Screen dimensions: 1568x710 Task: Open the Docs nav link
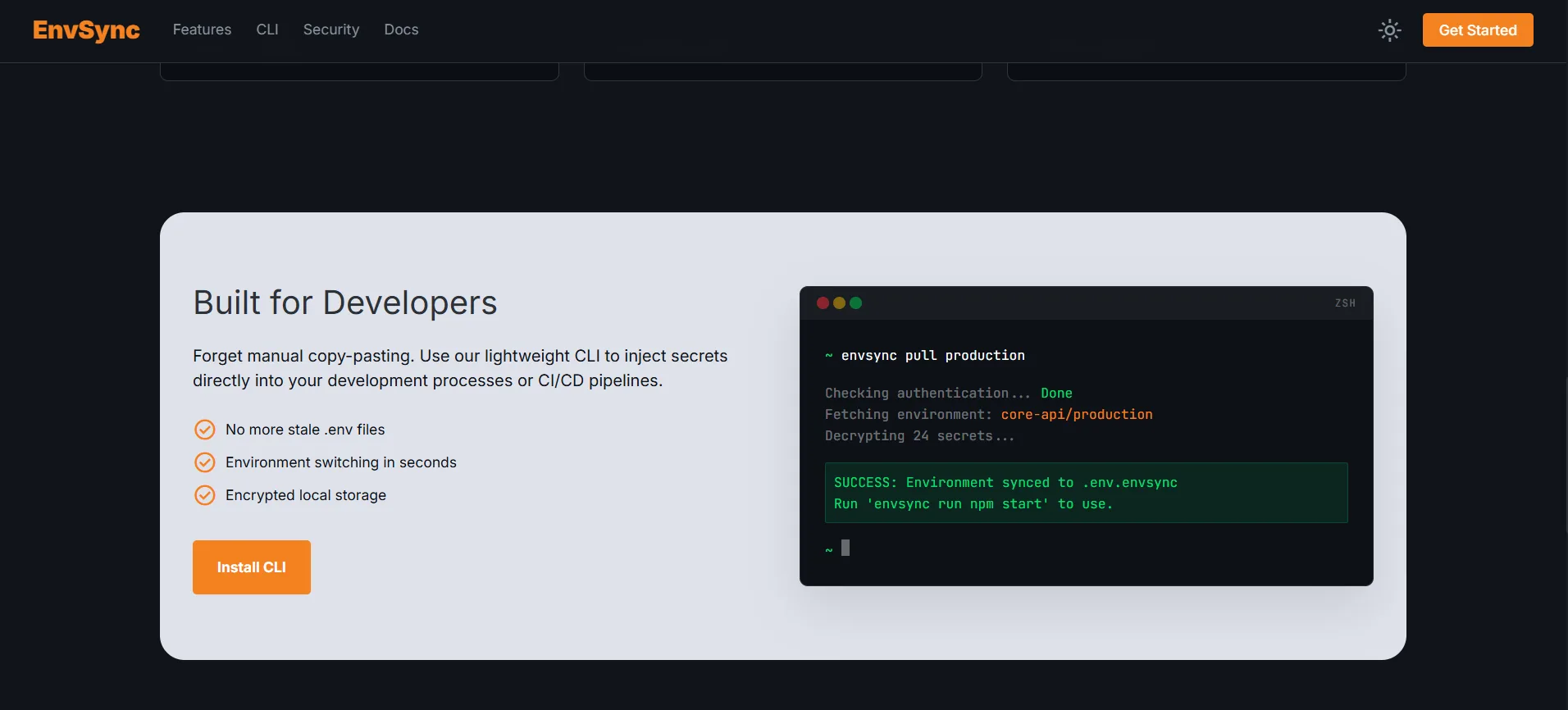point(401,30)
